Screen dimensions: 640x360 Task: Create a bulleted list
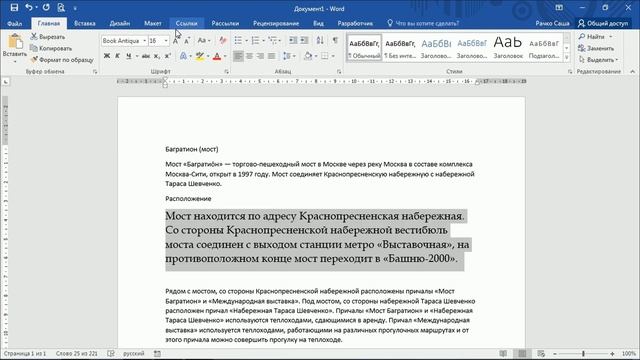point(238,40)
